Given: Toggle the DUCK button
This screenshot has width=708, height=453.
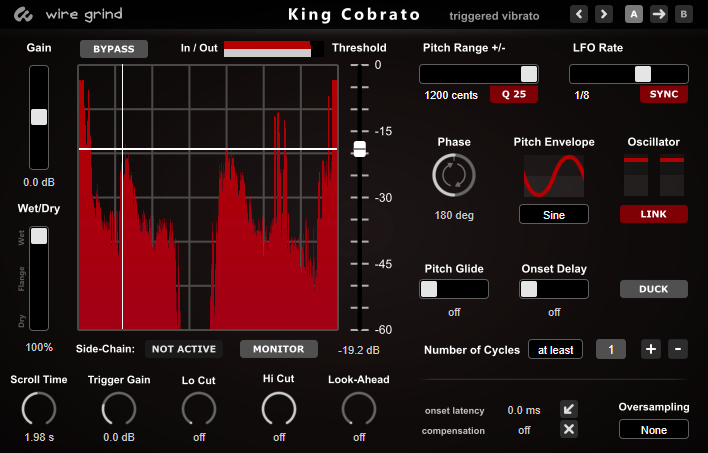Looking at the screenshot, I should pos(654,289).
